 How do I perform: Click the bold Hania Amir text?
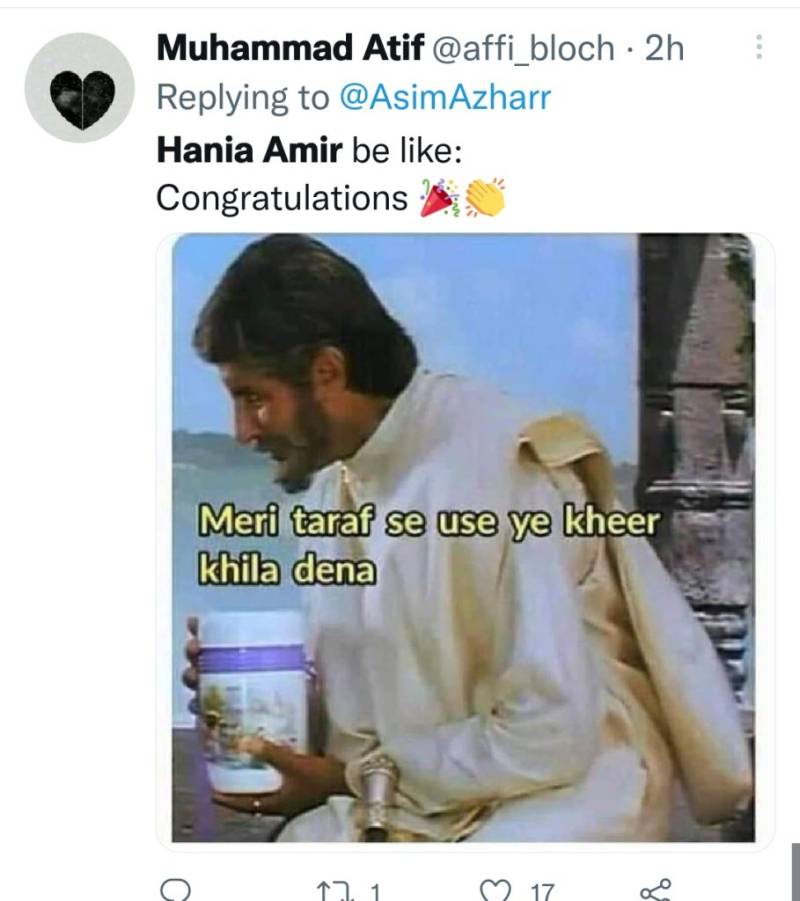pyautogui.click(x=249, y=151)
